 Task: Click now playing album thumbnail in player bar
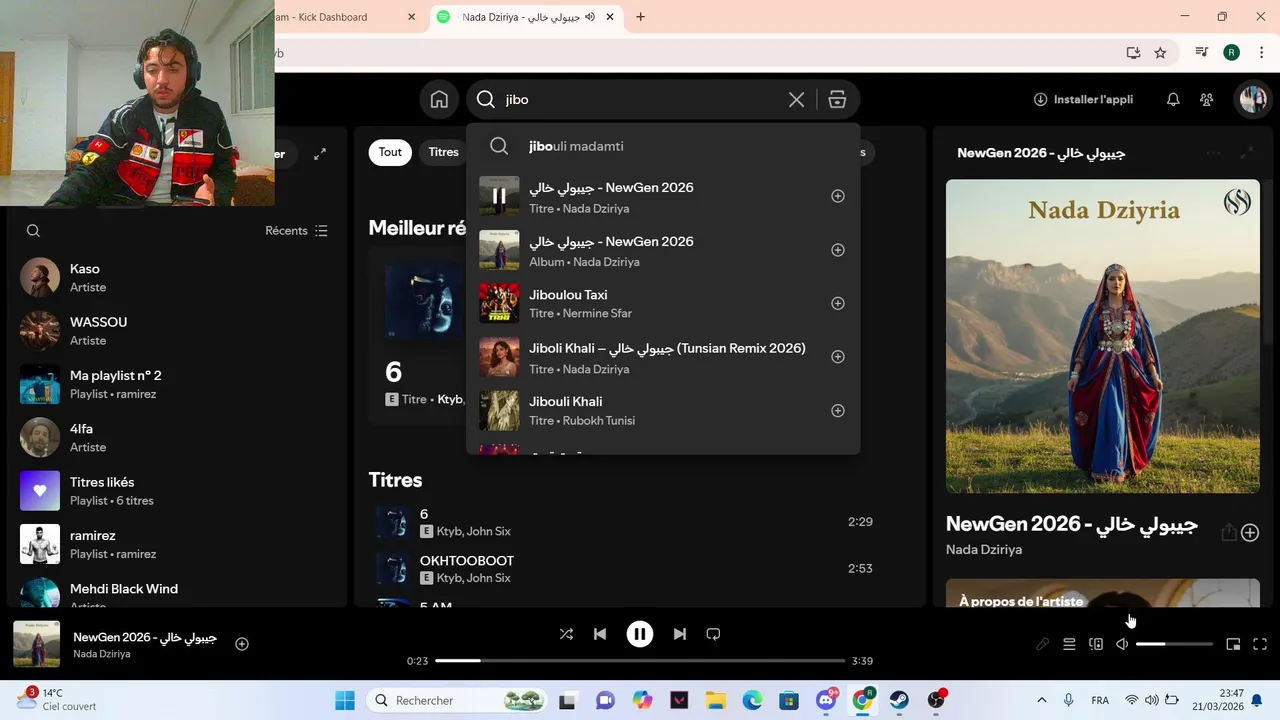click(36, 644)
